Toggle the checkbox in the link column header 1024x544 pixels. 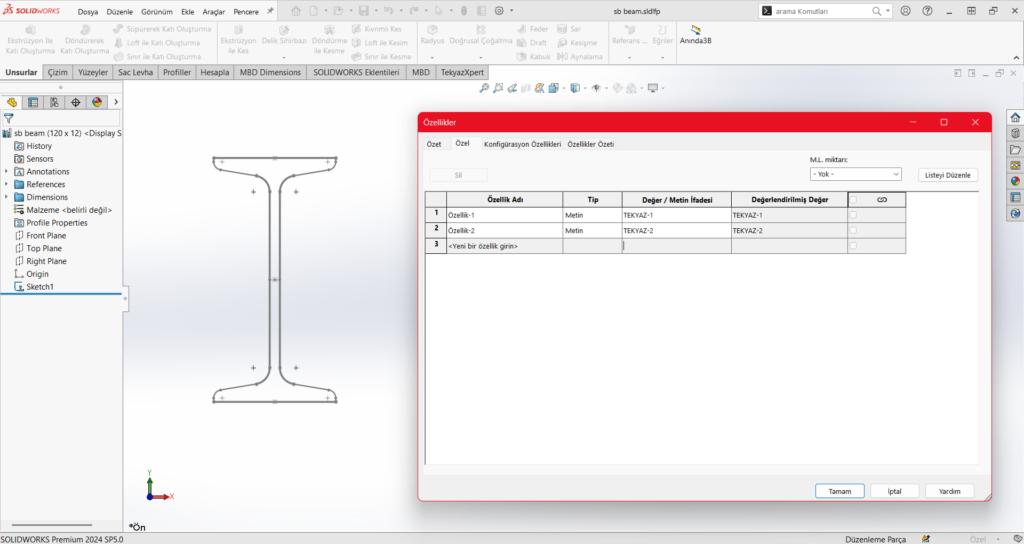click(853, 200)
